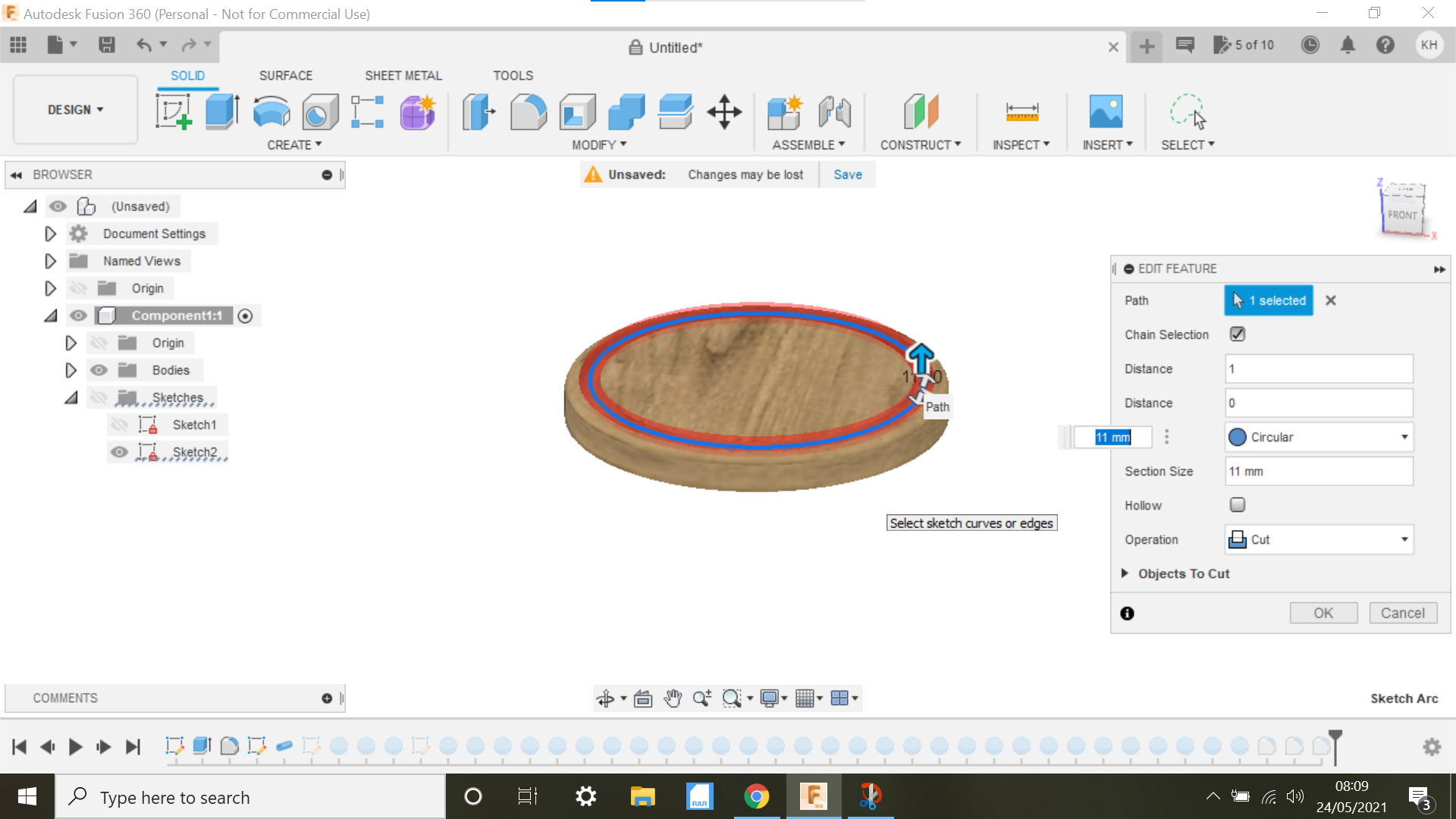Image resolution: width=1456 pixels, height=819 pixels.
Task: Toggle visibility of Sketch2 in browser
Action: [120, 451]
